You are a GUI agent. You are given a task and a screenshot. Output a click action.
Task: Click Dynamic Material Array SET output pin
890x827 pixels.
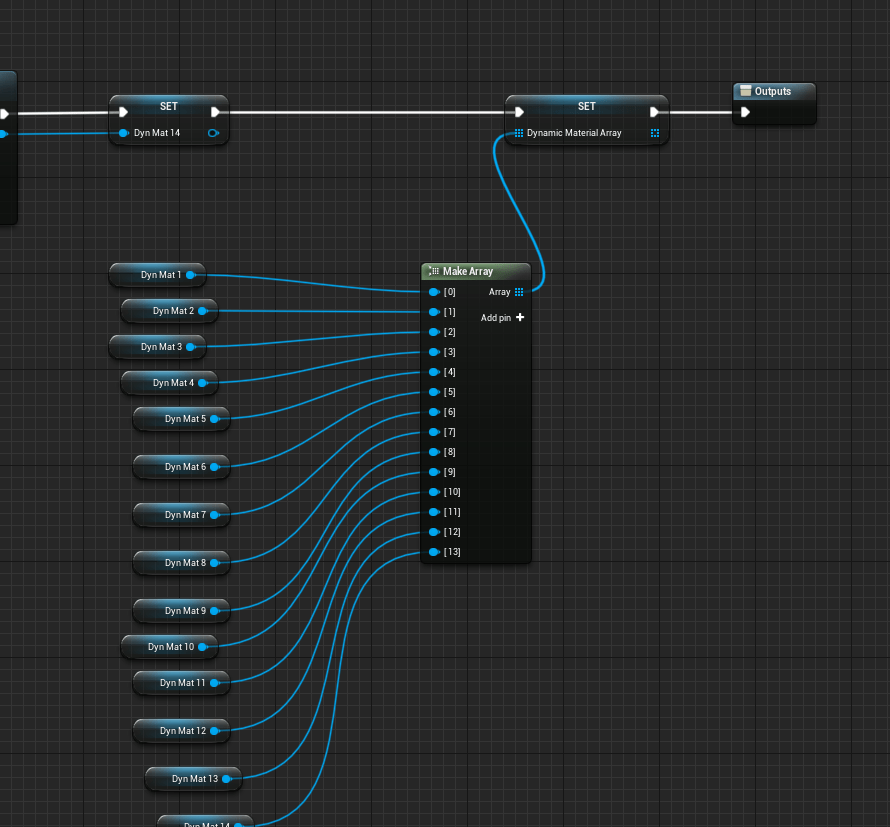(655, 133)
